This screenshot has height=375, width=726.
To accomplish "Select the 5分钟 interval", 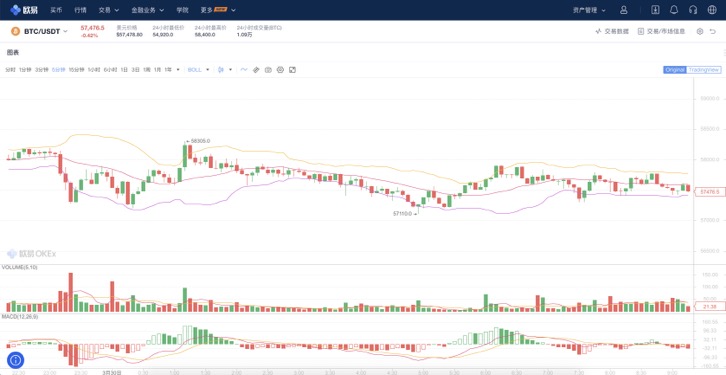I will tap(58, 70).
